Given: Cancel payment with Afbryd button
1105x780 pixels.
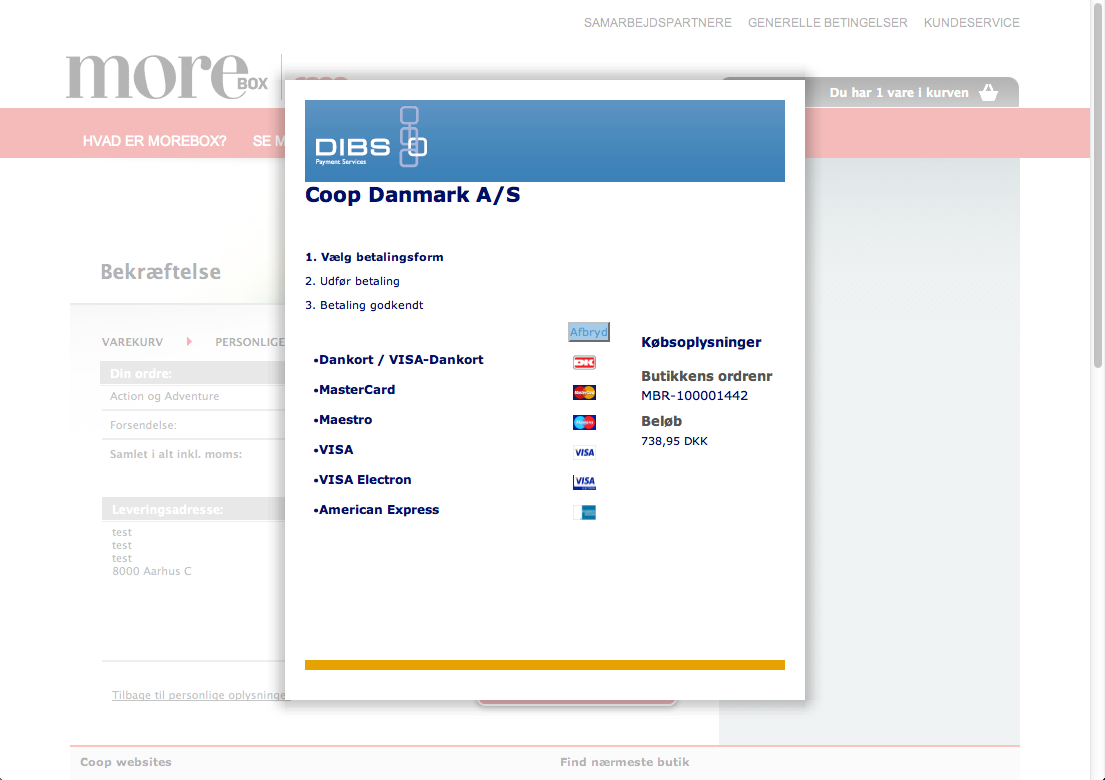Looking at the screenshot, I should click(588, 332).
